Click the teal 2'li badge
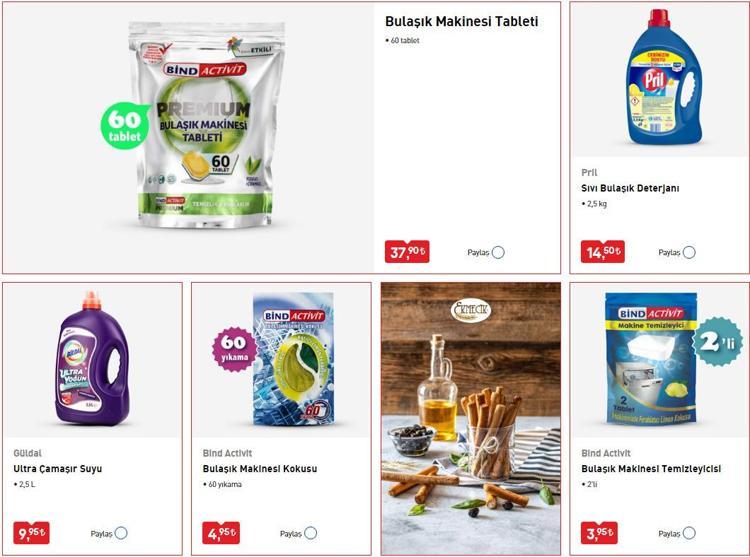 click(718, 342)
